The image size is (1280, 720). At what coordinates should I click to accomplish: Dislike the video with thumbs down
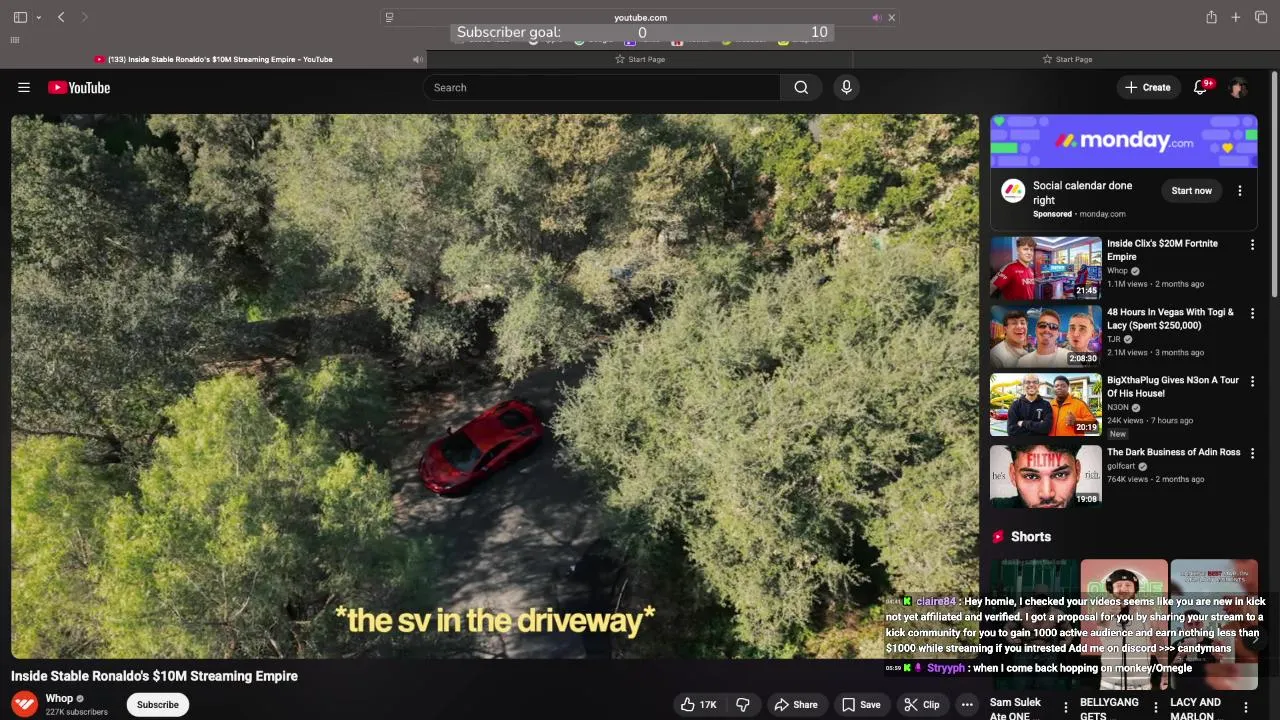[x=743, y=705]
